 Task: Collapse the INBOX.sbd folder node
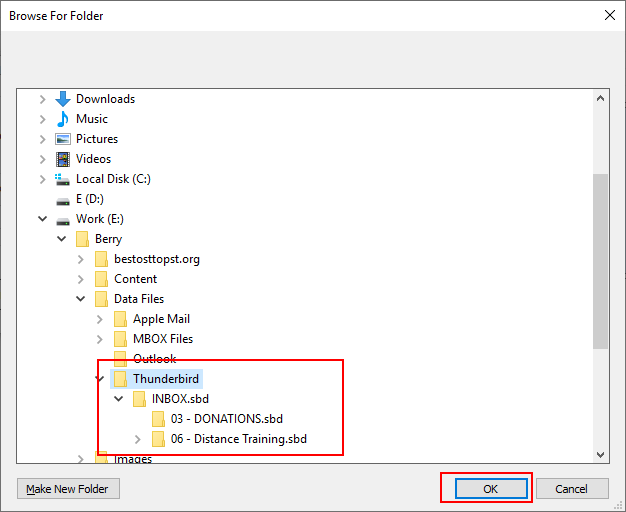(x=119, y=398)
